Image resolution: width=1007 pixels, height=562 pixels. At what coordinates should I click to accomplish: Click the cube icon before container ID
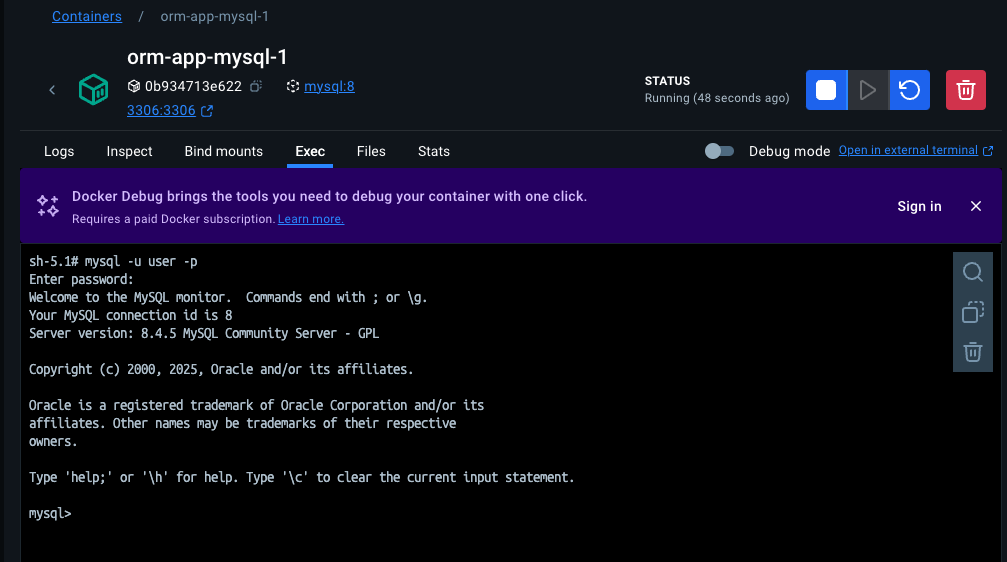click(134, 86)
